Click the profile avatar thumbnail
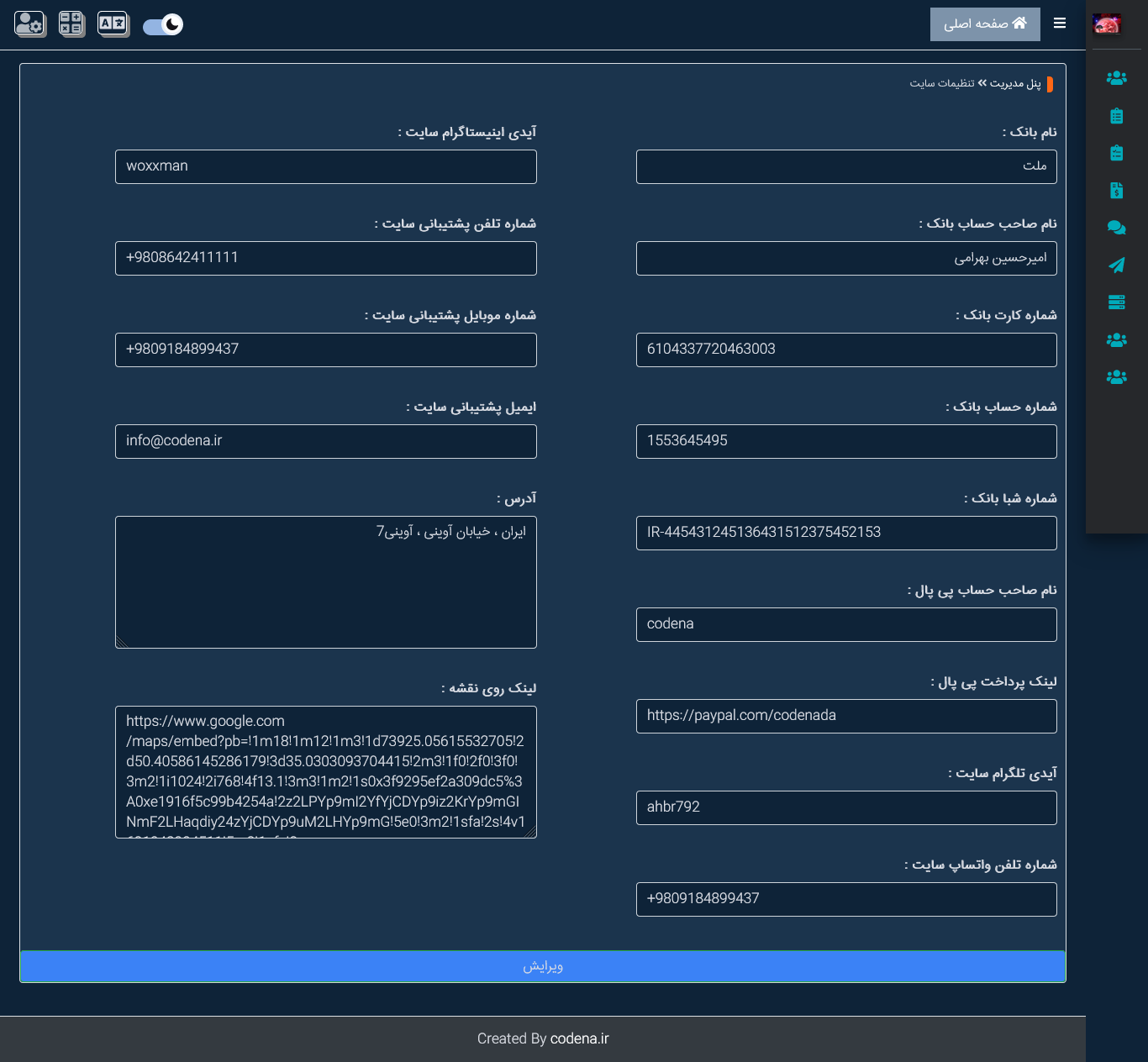The image size is (1148, 1062). [1107, 24]
